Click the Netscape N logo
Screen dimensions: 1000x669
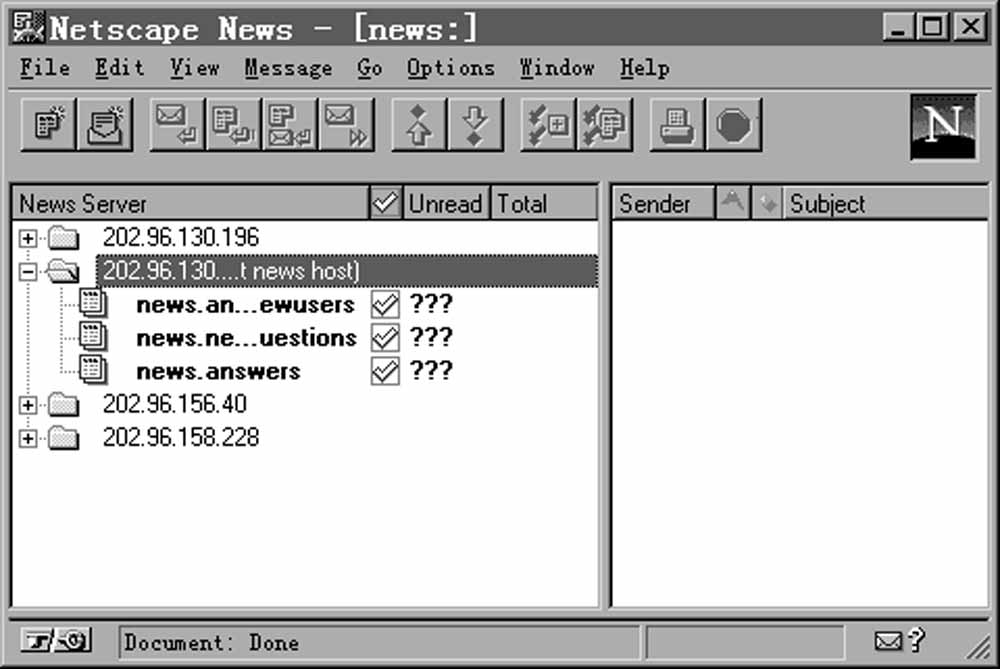pos(943,128)
